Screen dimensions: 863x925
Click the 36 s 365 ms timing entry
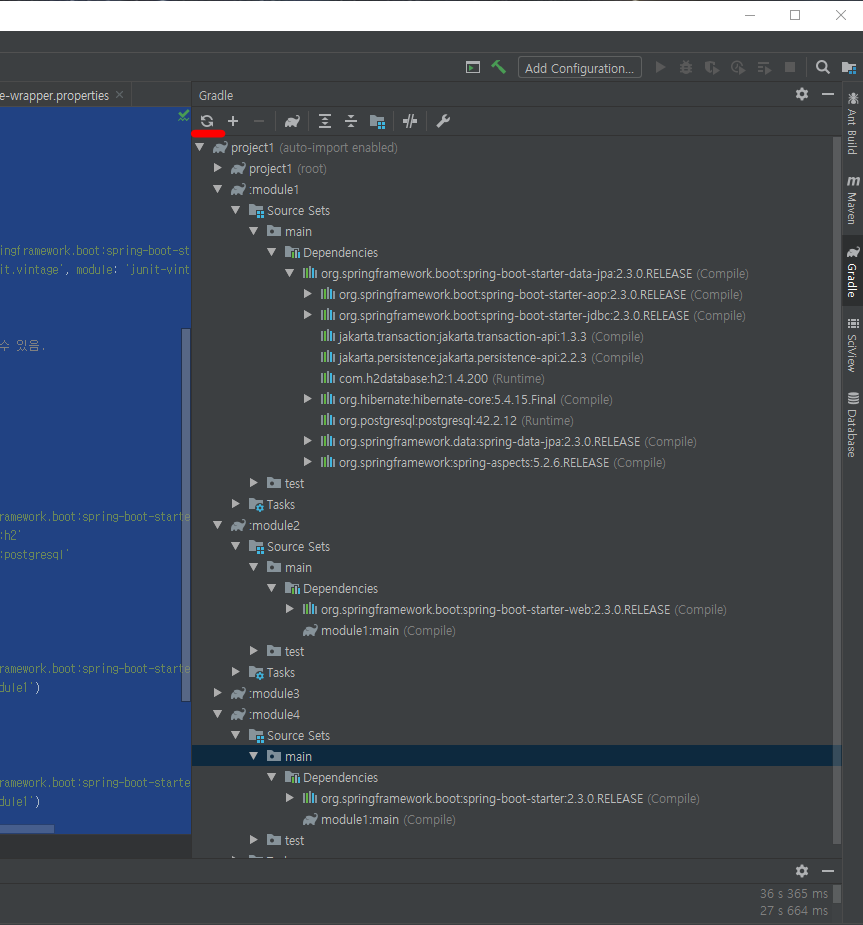[x=793, y=894]
